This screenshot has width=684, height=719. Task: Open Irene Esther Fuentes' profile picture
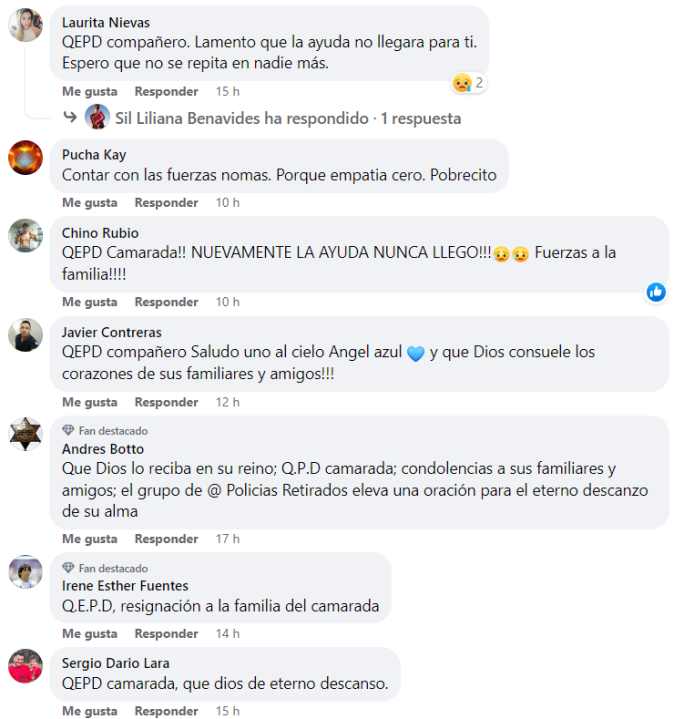26,572
